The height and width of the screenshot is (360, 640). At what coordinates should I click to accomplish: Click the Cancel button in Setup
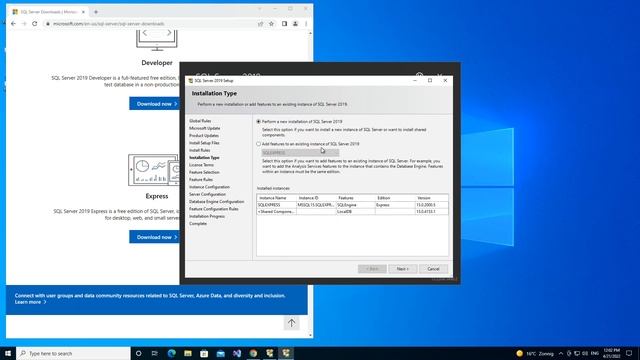[x=433, y=269]
